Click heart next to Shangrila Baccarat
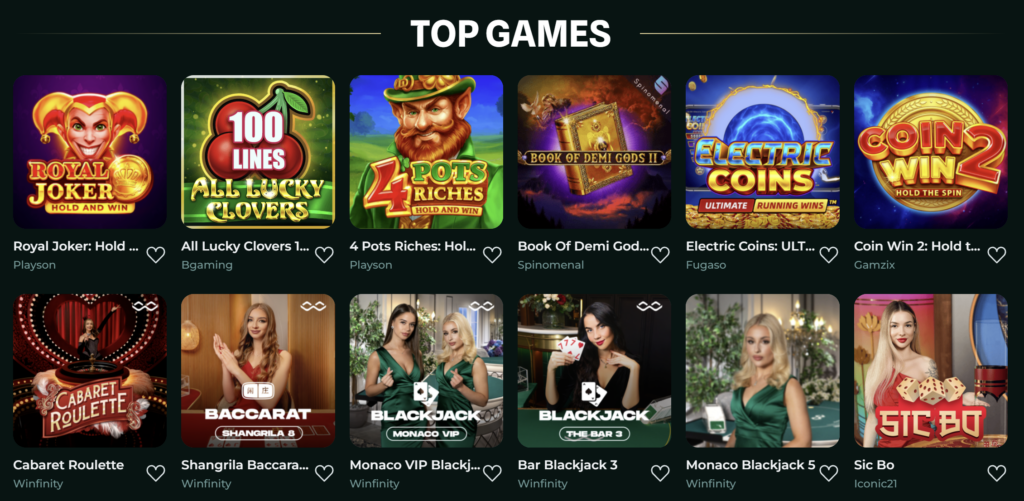1024x501 pixels. click(x=324, y=473)
